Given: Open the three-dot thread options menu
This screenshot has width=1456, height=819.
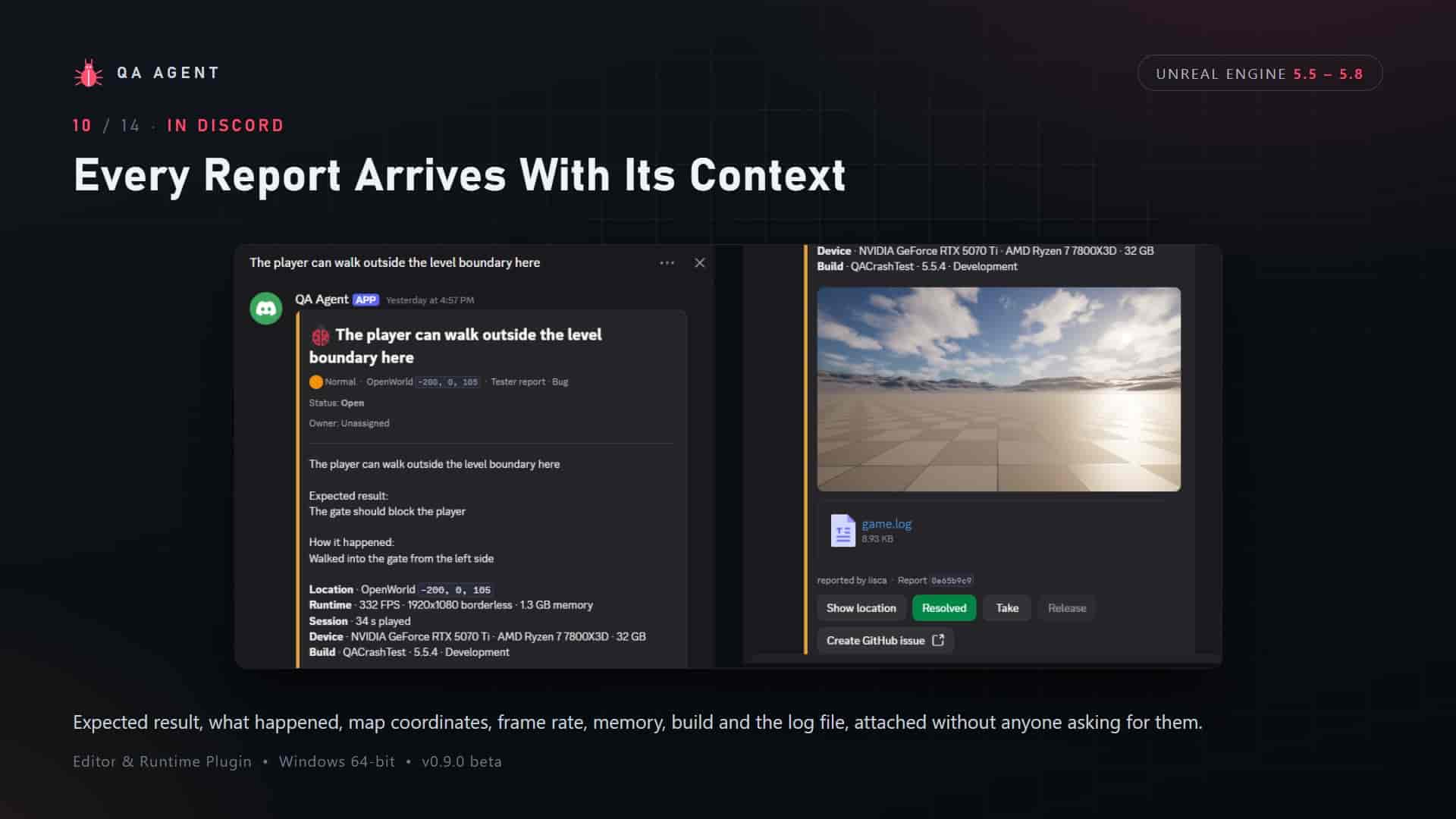Looking at the screenshot, I should tap(667, 262).
